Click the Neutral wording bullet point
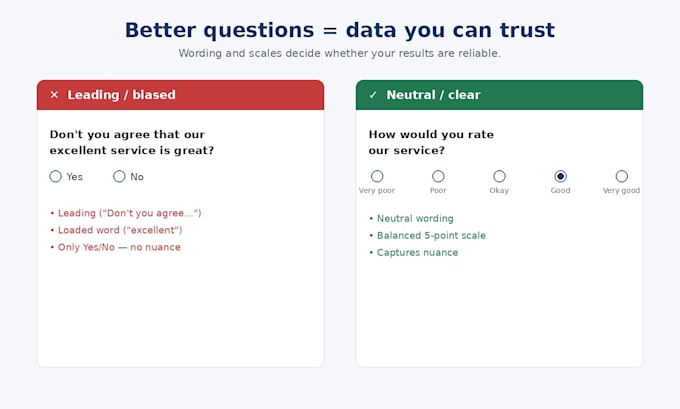The width and height of the screenshot is (680, 409). pyautogui.click(x=411, y=218)
